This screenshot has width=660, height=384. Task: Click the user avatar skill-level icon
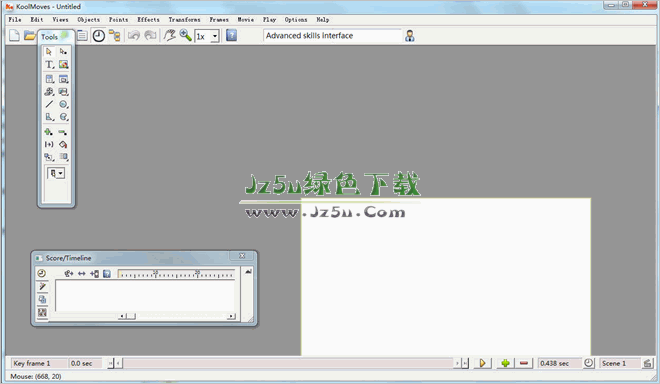tap(410, 36)
